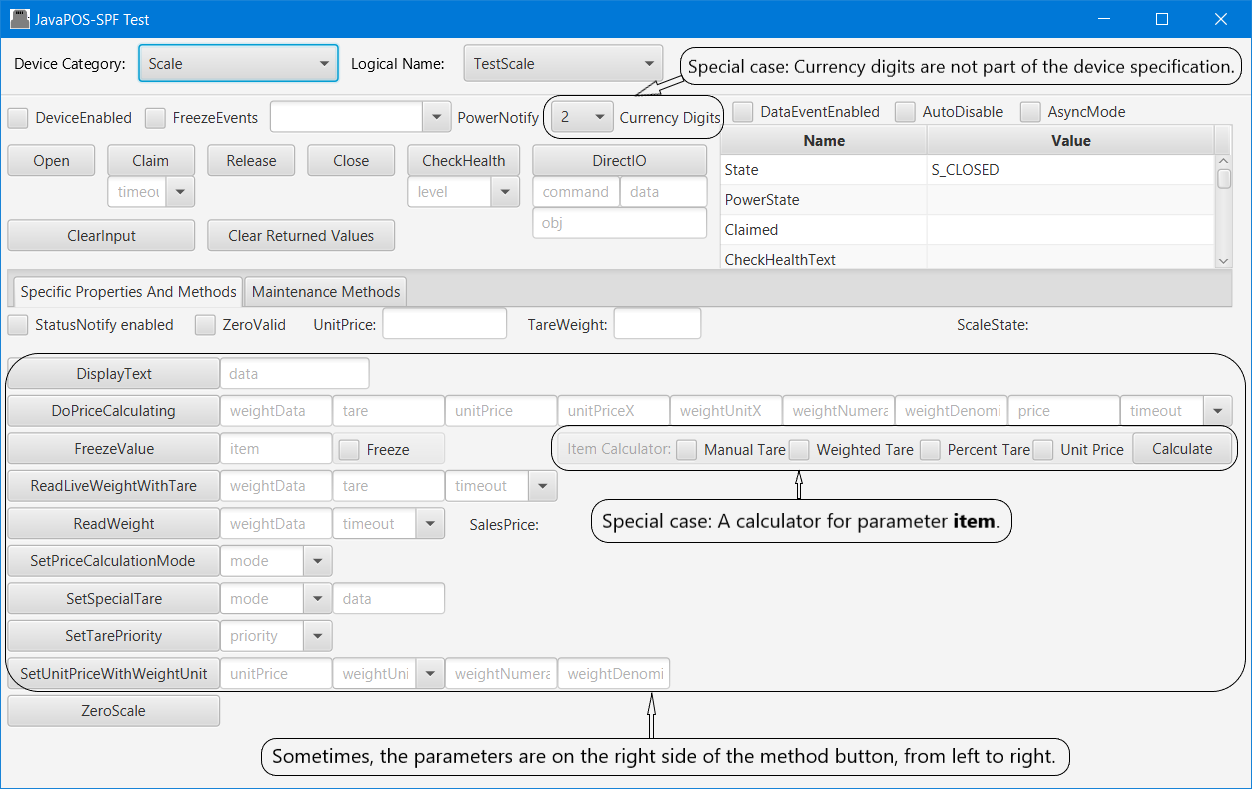
Task: Click the SetTarePriority button
Action: click(x=114, y=636)
